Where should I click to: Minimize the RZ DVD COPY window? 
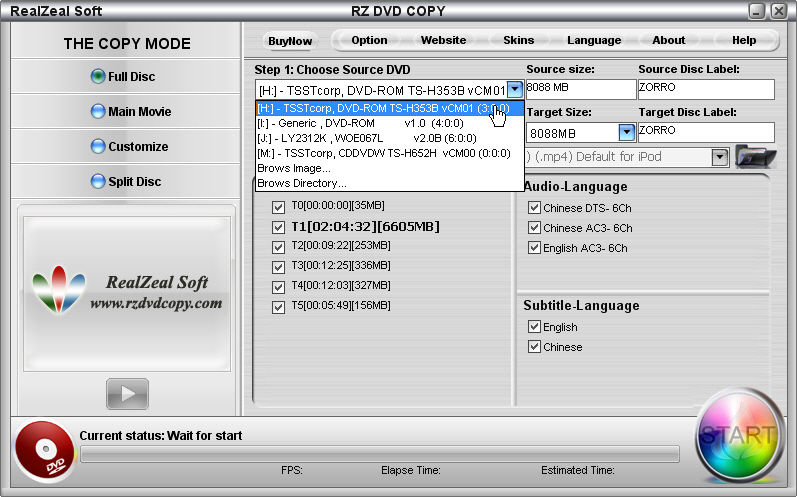pyautogui.click(x=756, y=11)
